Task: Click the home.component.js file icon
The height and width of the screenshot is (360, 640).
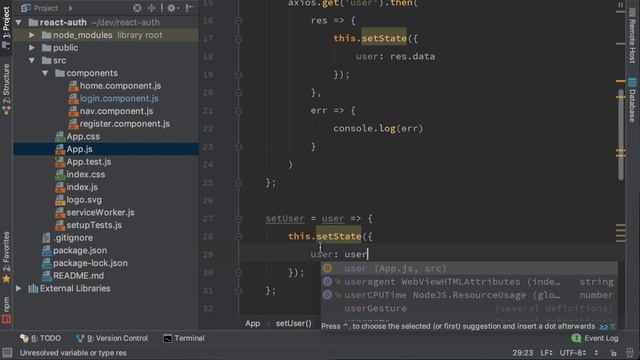Action: click(x=73, y=86)
